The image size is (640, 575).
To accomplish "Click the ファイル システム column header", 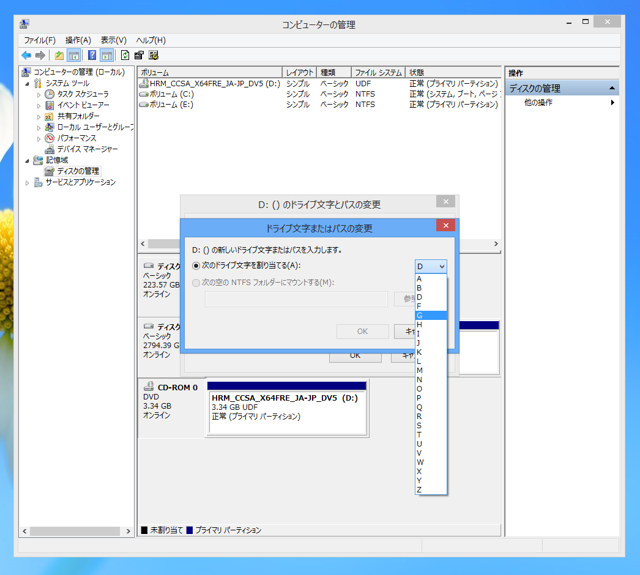I will click(x=378, y=72).
